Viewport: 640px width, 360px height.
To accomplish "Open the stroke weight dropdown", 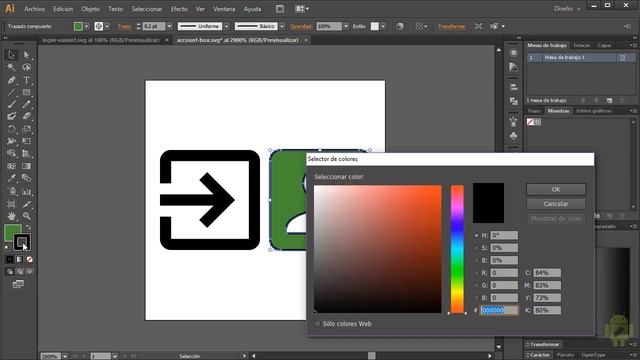I will pyautogui.click(x=170, y=27).
